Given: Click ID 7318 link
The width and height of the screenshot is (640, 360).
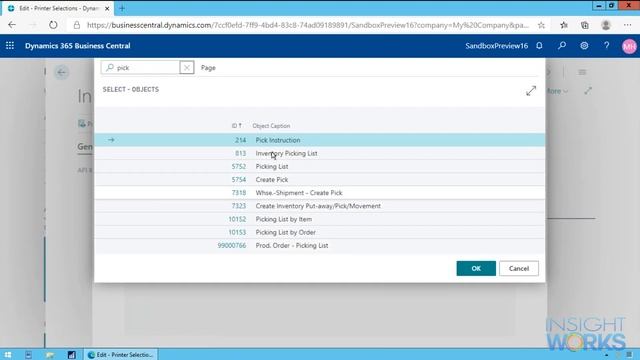Looking at the screenshot, I should [239, 193].
